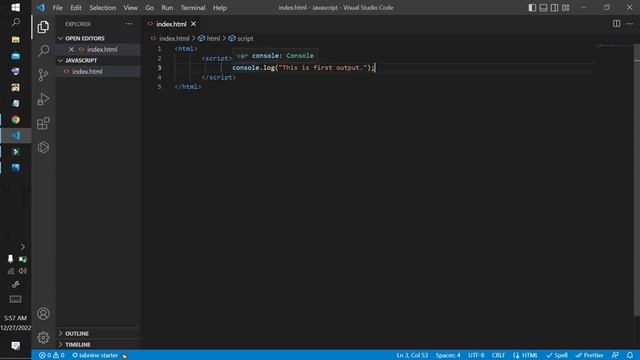Close index.html in Open Editors list
Viewport: 640px width, 360px height.
(71, 49)
